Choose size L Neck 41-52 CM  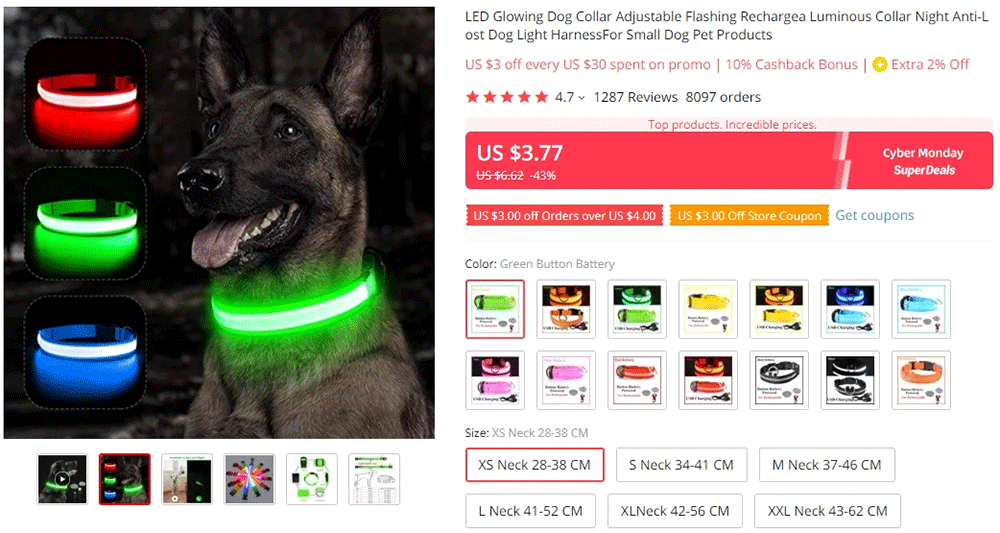click(531, 511)
